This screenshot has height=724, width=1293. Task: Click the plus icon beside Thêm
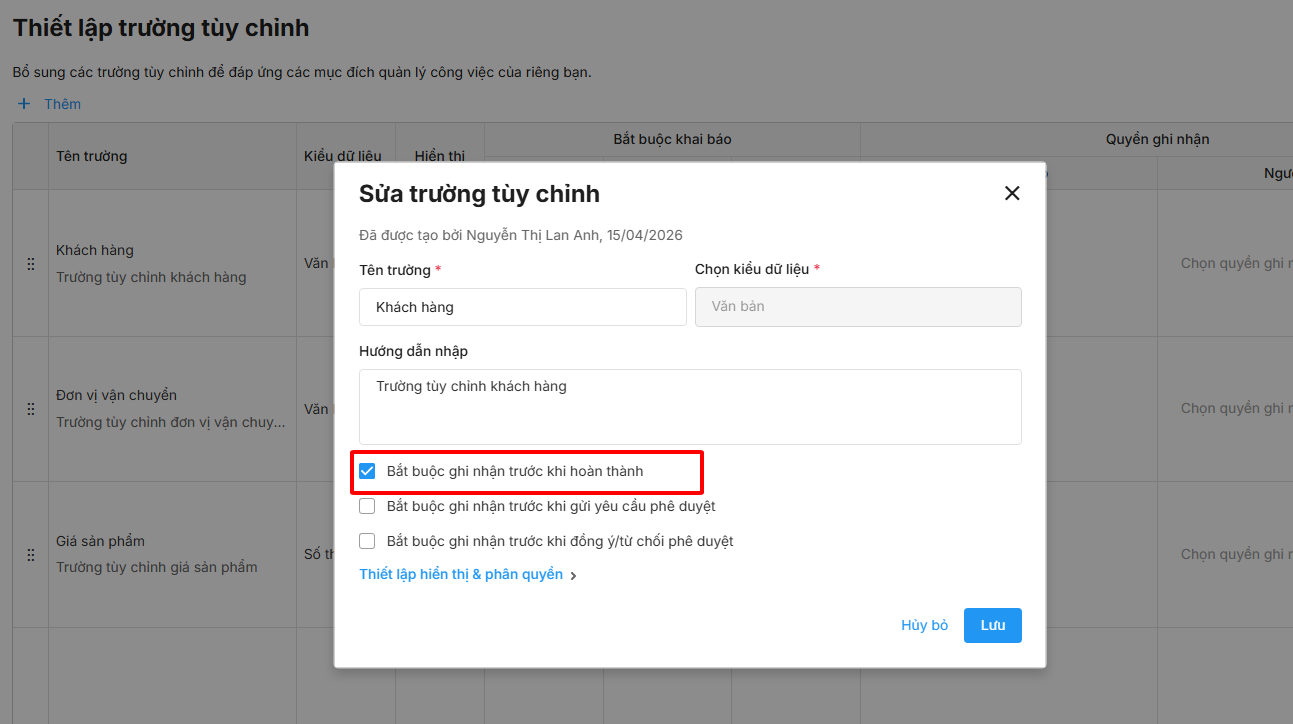pos(25,104)
